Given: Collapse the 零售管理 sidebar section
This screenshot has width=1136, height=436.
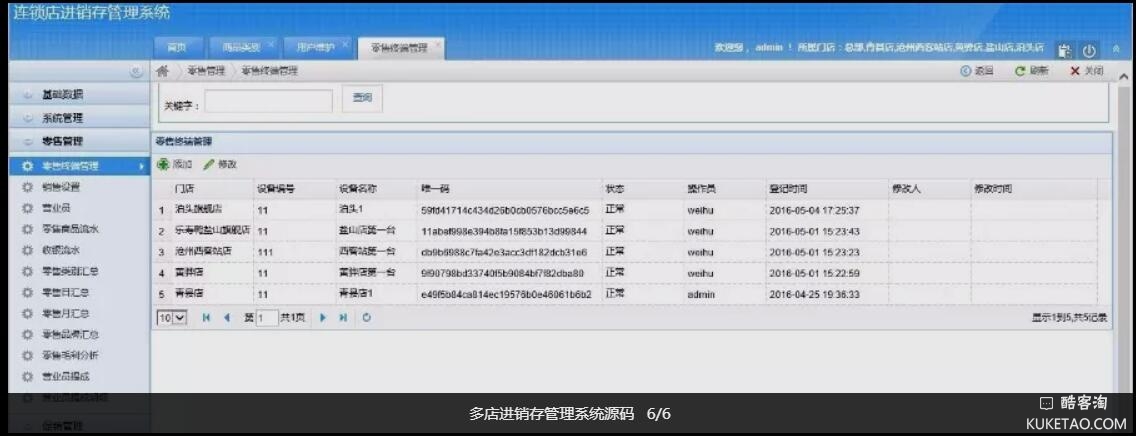Looking at the screenshot, I should tap(79, 141).
